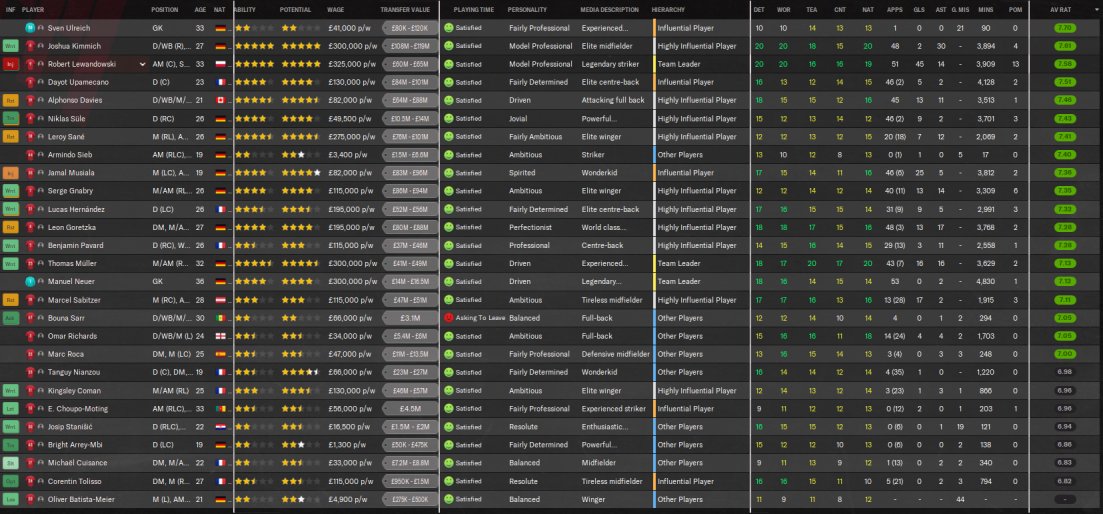Click the Rst badge on Alphonso Davies row

tap(11, 100)
